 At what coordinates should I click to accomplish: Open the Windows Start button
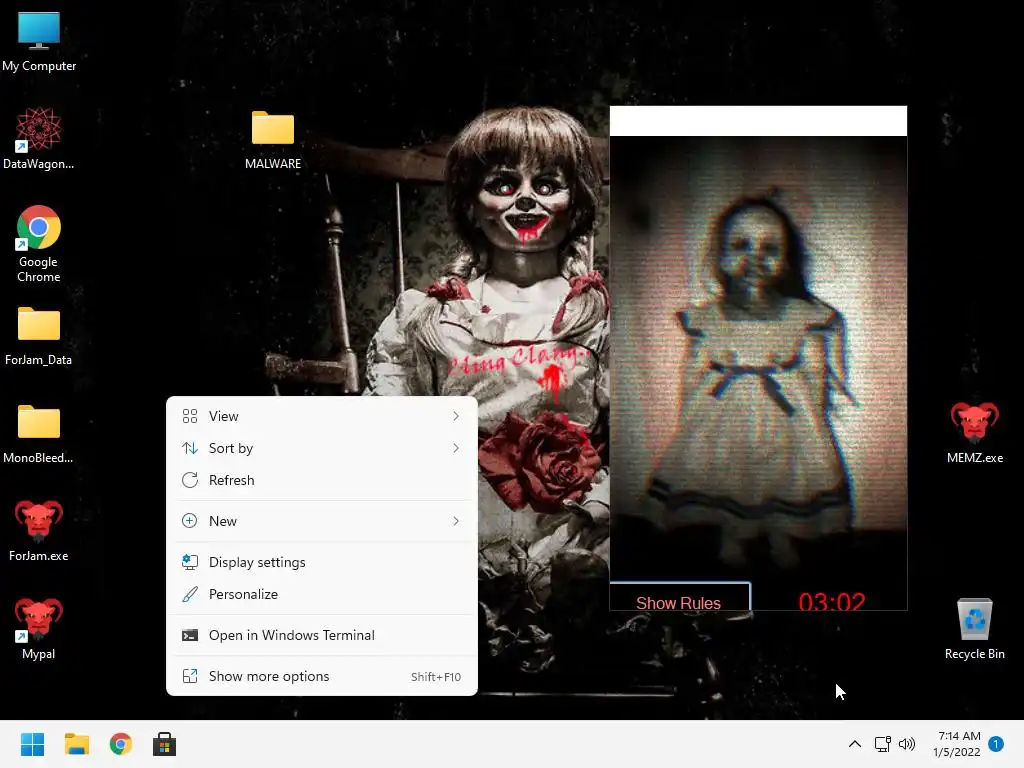[x=32, y=744]
